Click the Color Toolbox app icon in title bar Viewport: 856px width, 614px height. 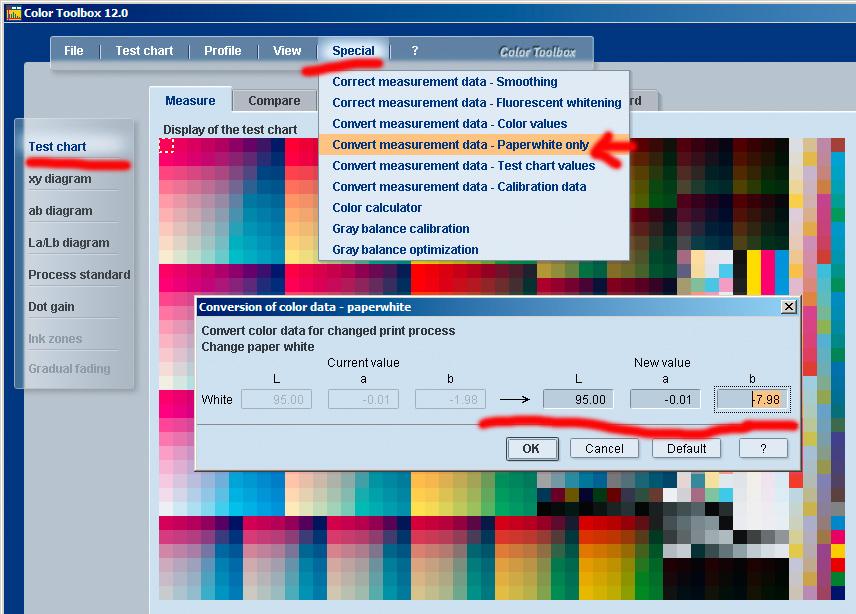point(14,13)
